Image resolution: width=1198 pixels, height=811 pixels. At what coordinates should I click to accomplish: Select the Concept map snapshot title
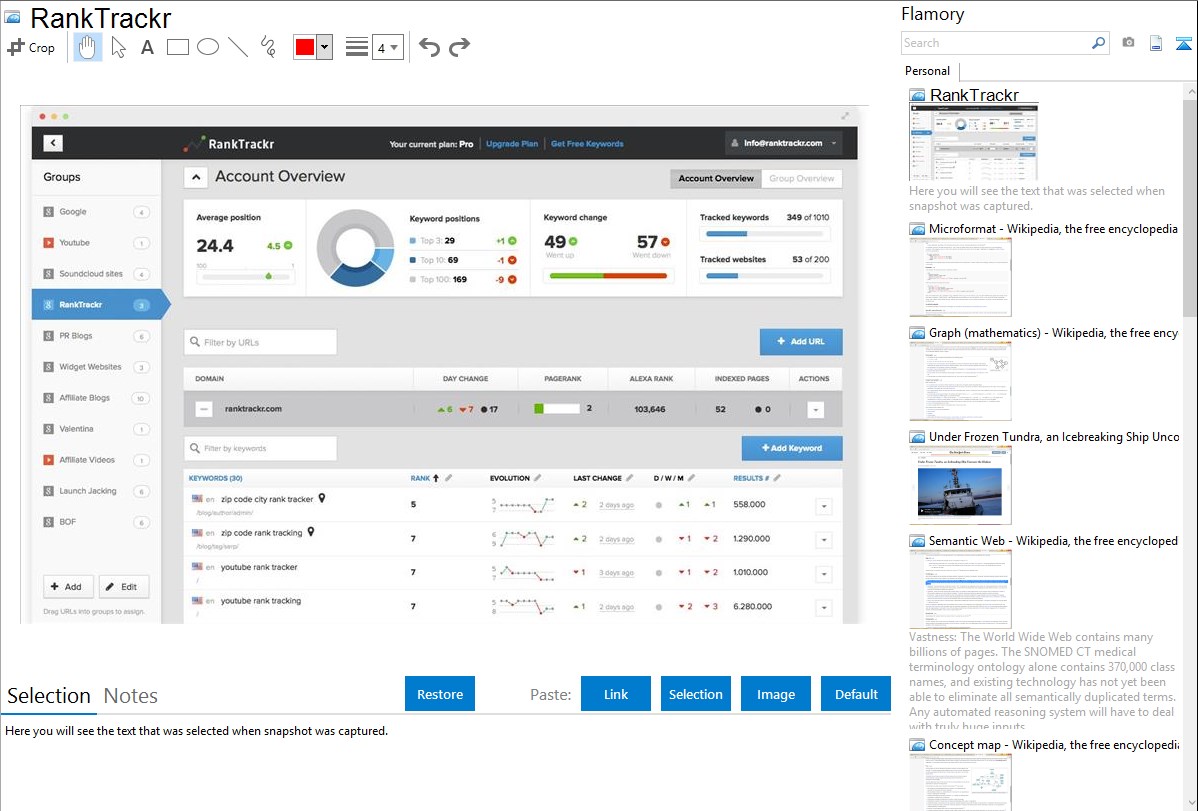1053,744
